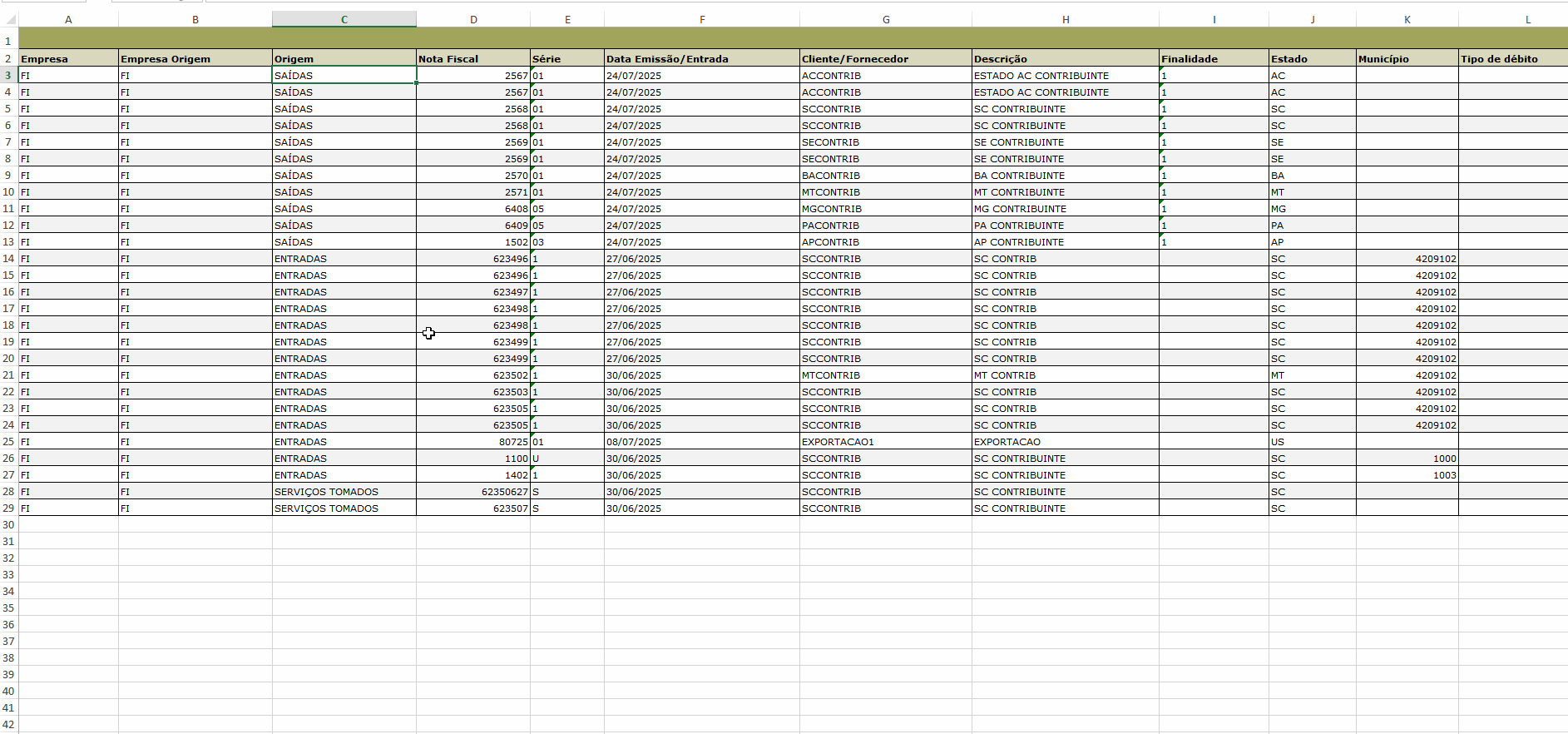Click the Tipo de débito header cell
Image resolution: width=1568 pixels, height=734 pixels.
point(1513,59)
